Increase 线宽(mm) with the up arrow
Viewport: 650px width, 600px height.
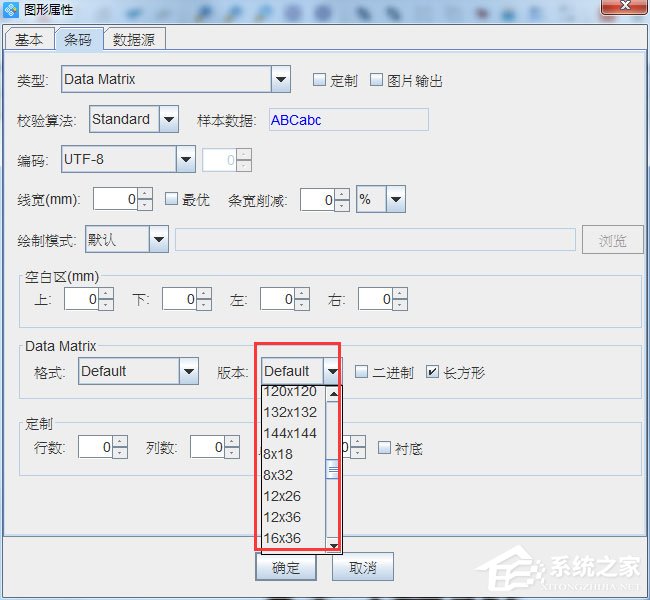(x=145, y=194)
